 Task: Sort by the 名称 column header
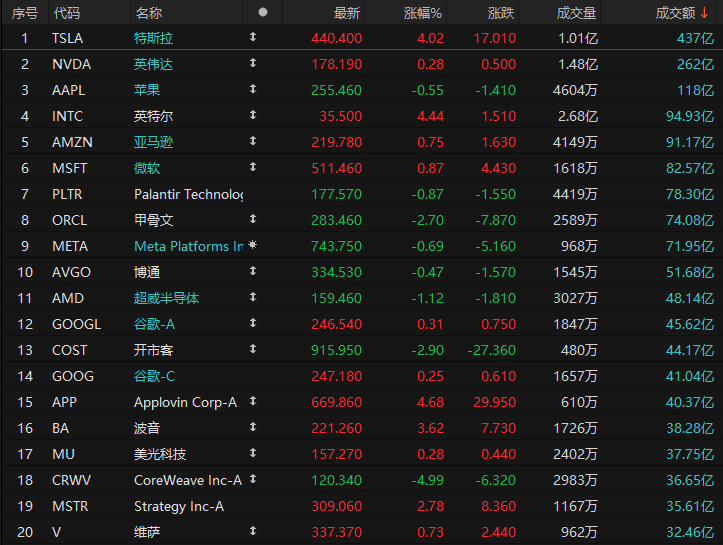tap(148, 13)
